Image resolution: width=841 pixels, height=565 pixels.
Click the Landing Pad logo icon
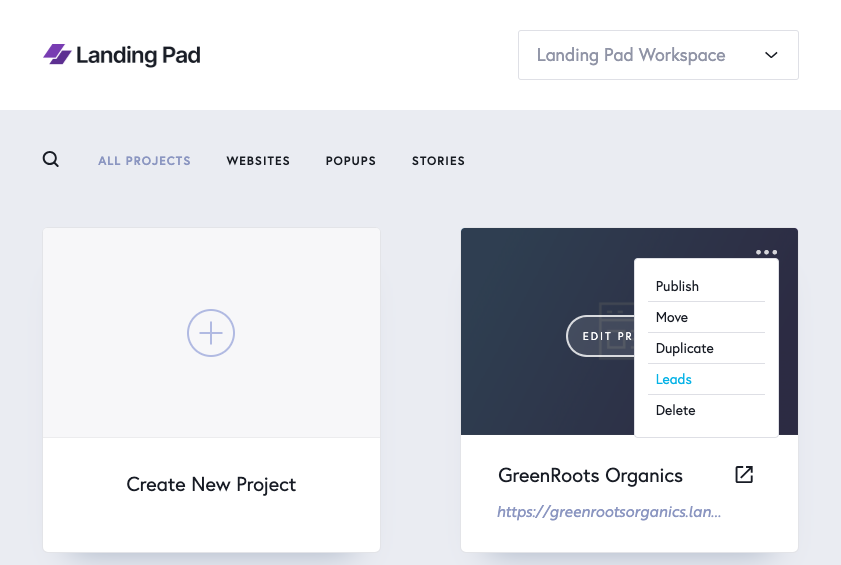tap(57, 55)
